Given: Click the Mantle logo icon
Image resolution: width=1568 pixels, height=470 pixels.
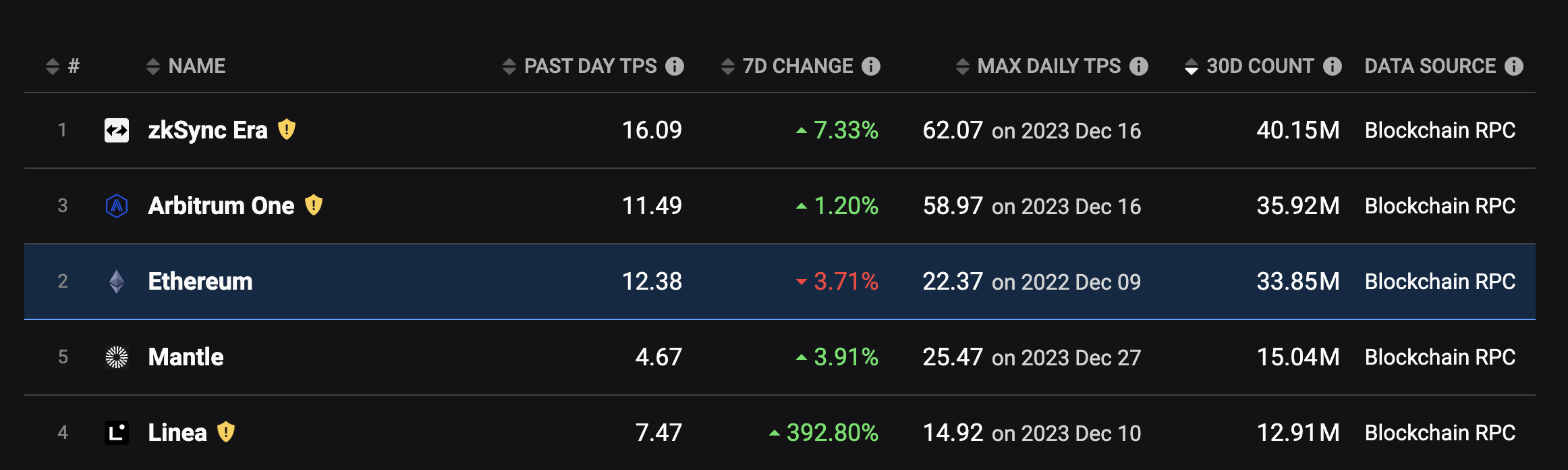Looking at the screenshot, I should (x=117, y=357).
